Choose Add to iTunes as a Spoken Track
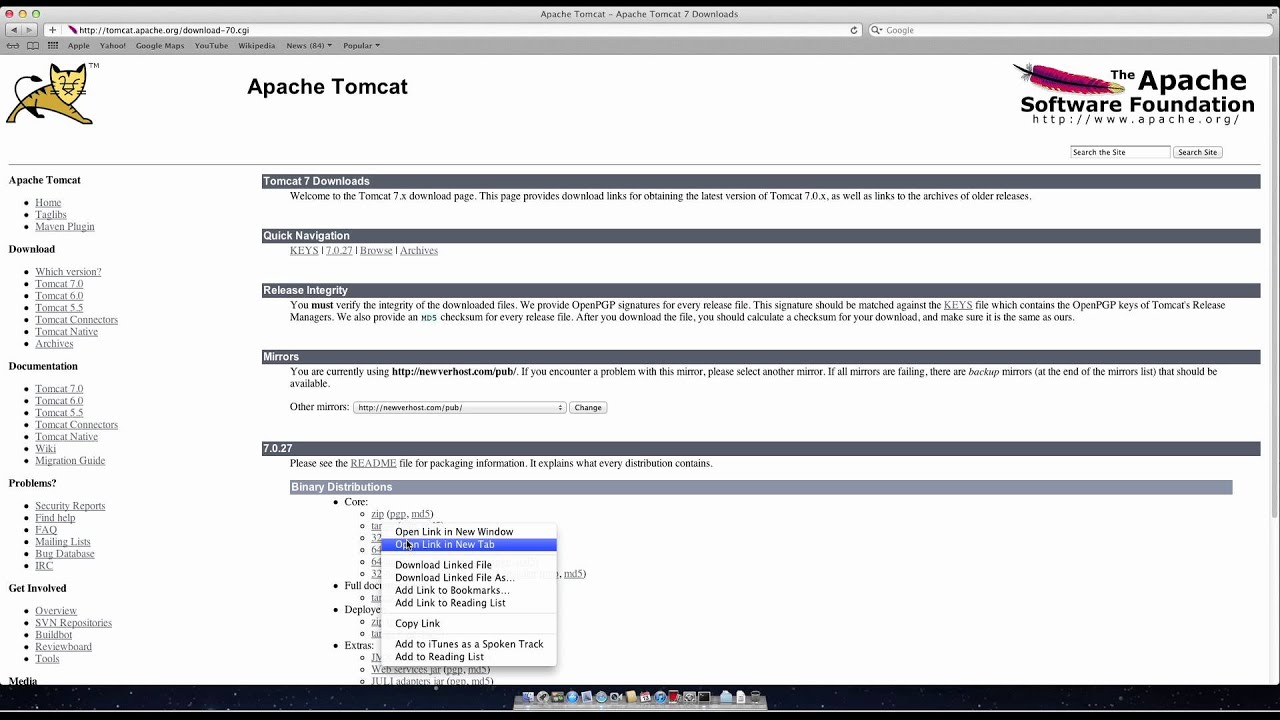The width and height of the screenshot is (1280, 720). pos(468,644)
